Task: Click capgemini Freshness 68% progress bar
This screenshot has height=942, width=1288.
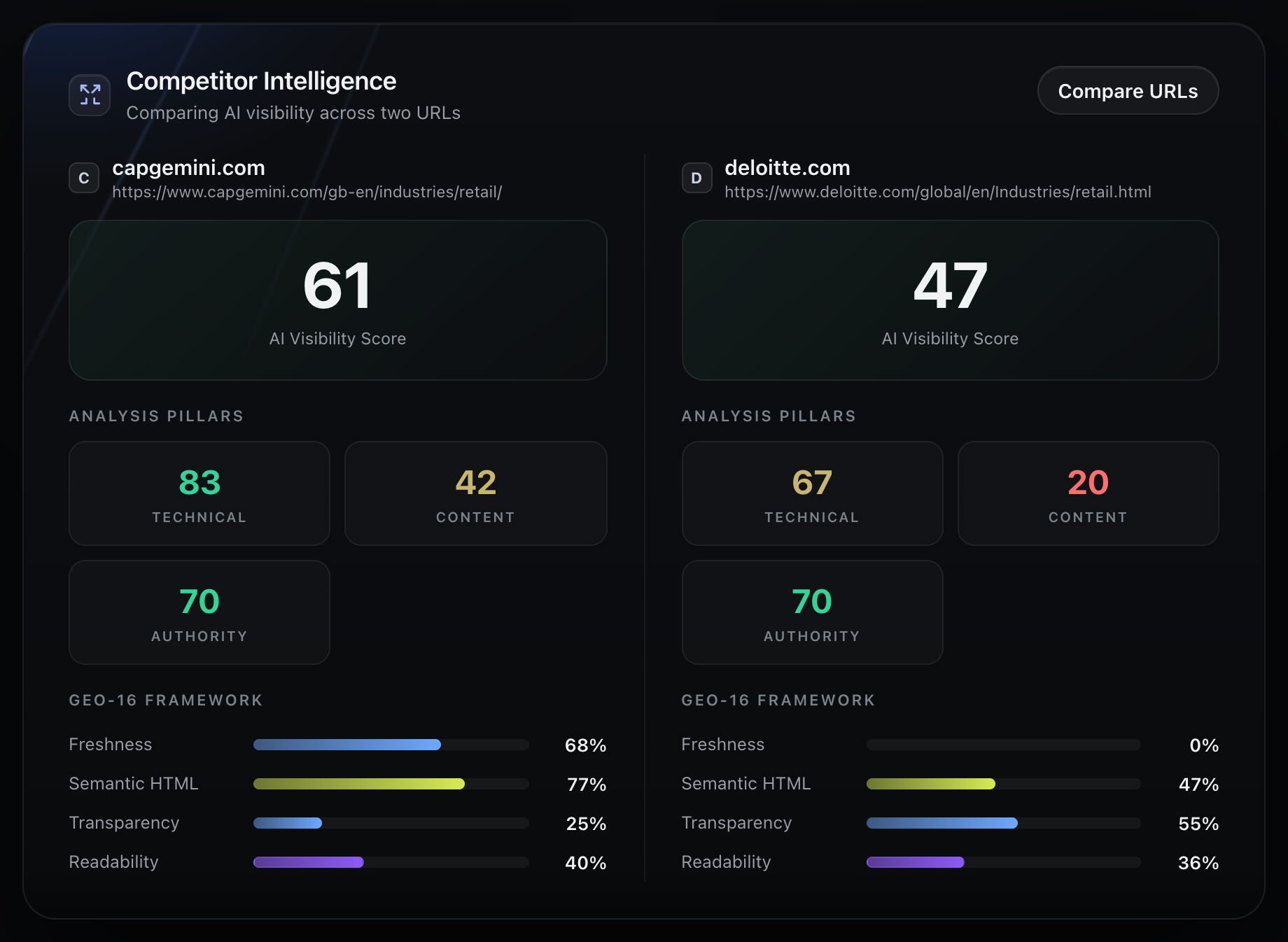Action: click(x=391, y=745)
